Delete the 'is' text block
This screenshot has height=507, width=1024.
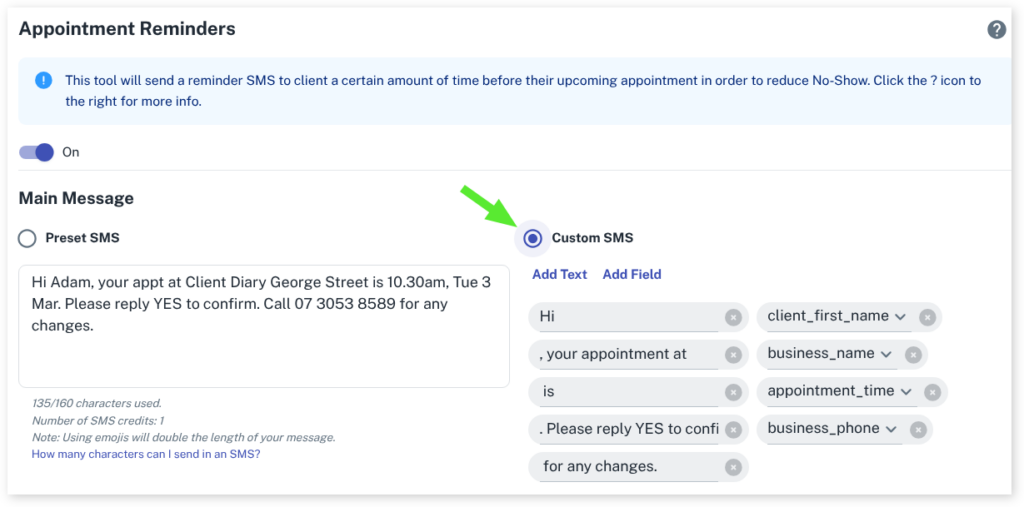pos(733,392)
